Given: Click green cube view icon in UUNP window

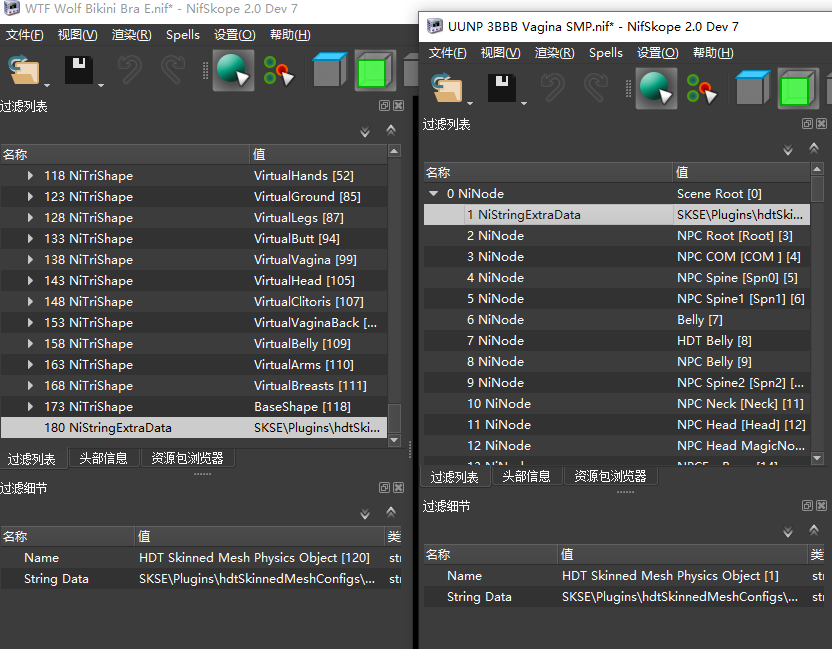Looking at the screenshot, I should tap(798, 89).
